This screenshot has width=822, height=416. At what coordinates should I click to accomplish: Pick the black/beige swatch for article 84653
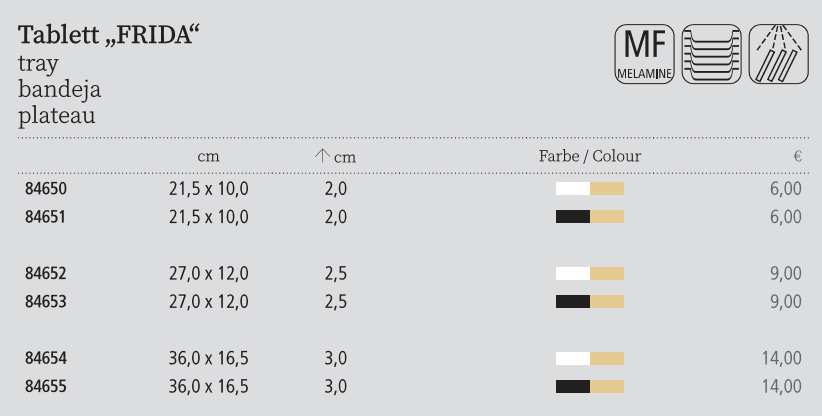coord(589,301)
